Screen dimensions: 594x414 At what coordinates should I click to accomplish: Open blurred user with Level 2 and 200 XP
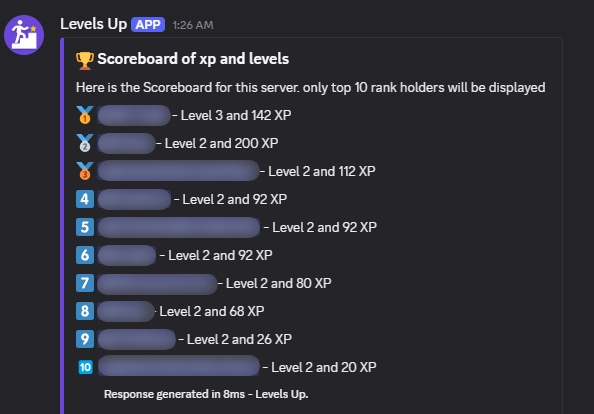(126, 144)
